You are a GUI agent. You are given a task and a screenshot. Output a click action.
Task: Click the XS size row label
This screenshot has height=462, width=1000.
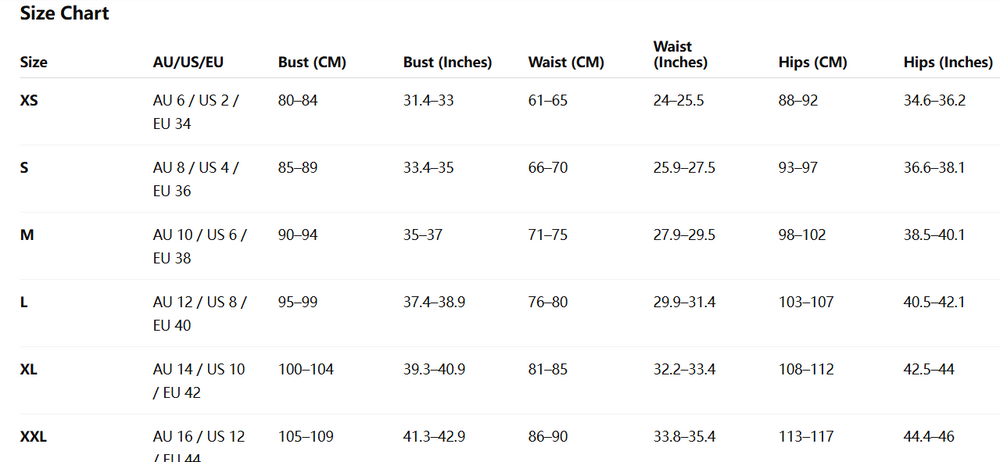coord(29,101)
